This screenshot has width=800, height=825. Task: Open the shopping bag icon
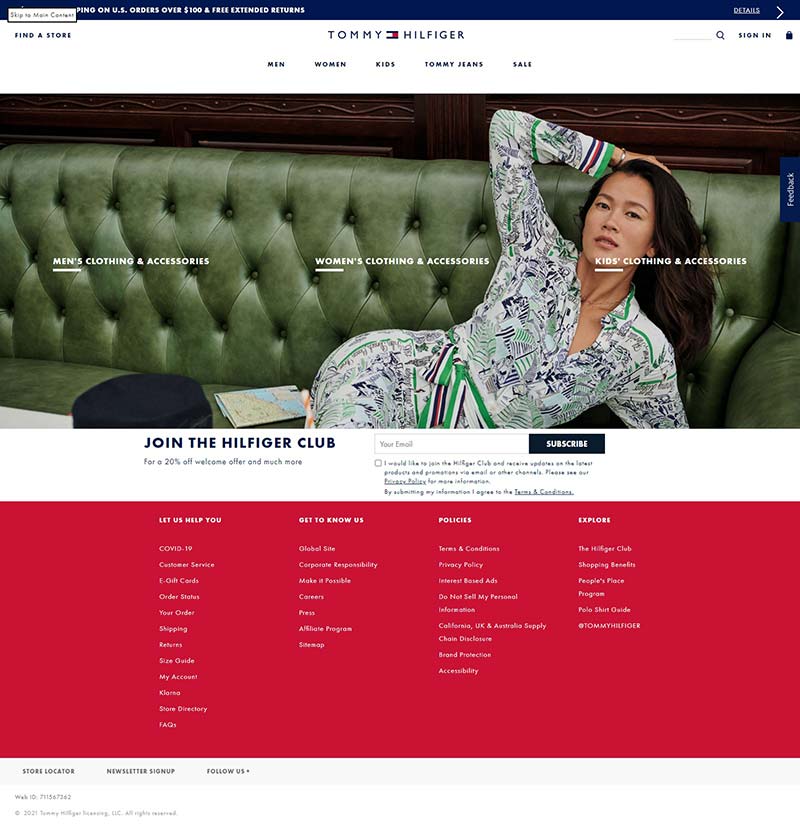click(x=789, y=35)
